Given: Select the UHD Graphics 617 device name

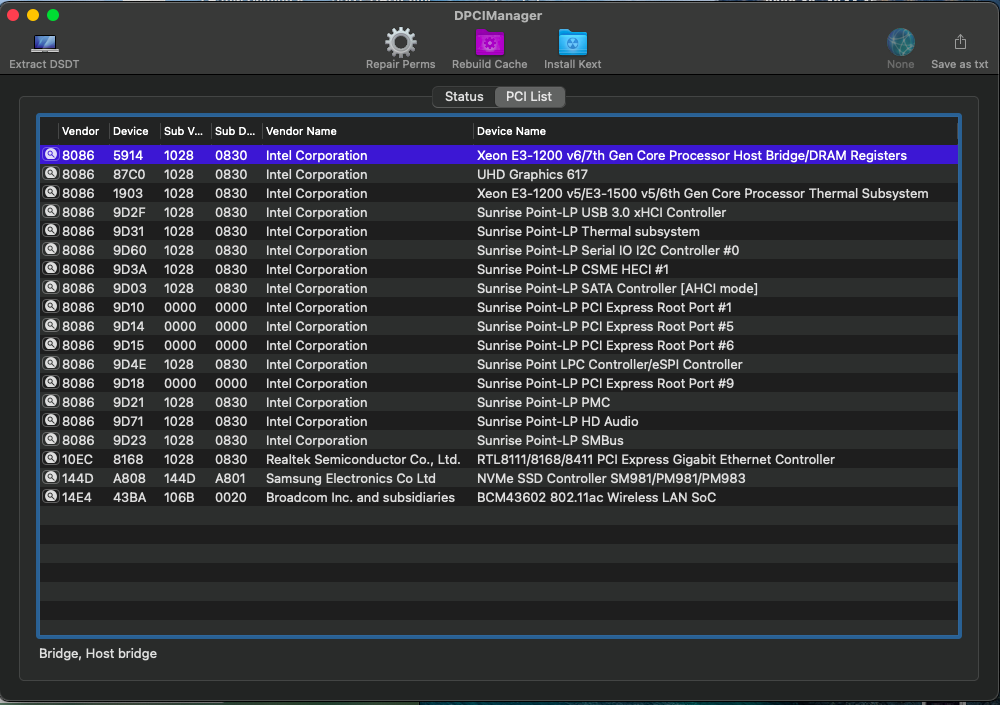Looking at the screenshot, I should (x=532, y=174).
